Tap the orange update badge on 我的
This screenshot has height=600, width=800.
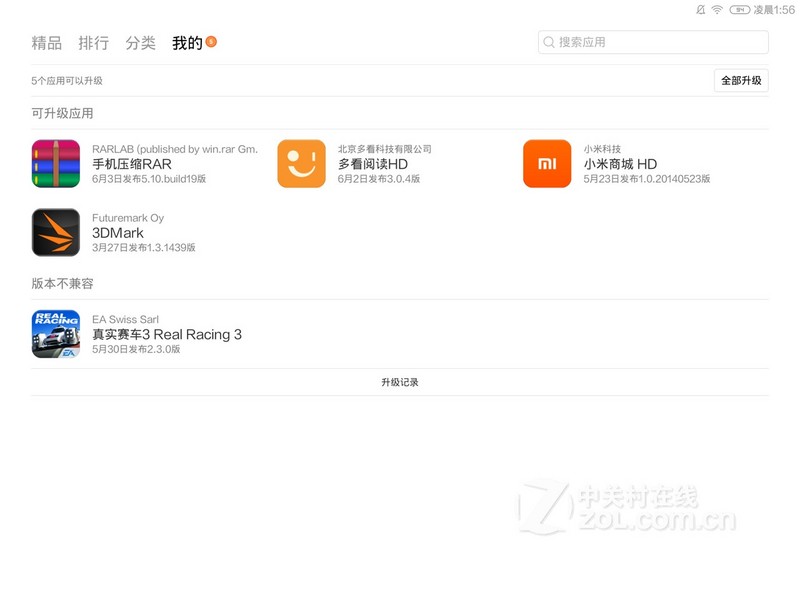(x=211, y=42)
